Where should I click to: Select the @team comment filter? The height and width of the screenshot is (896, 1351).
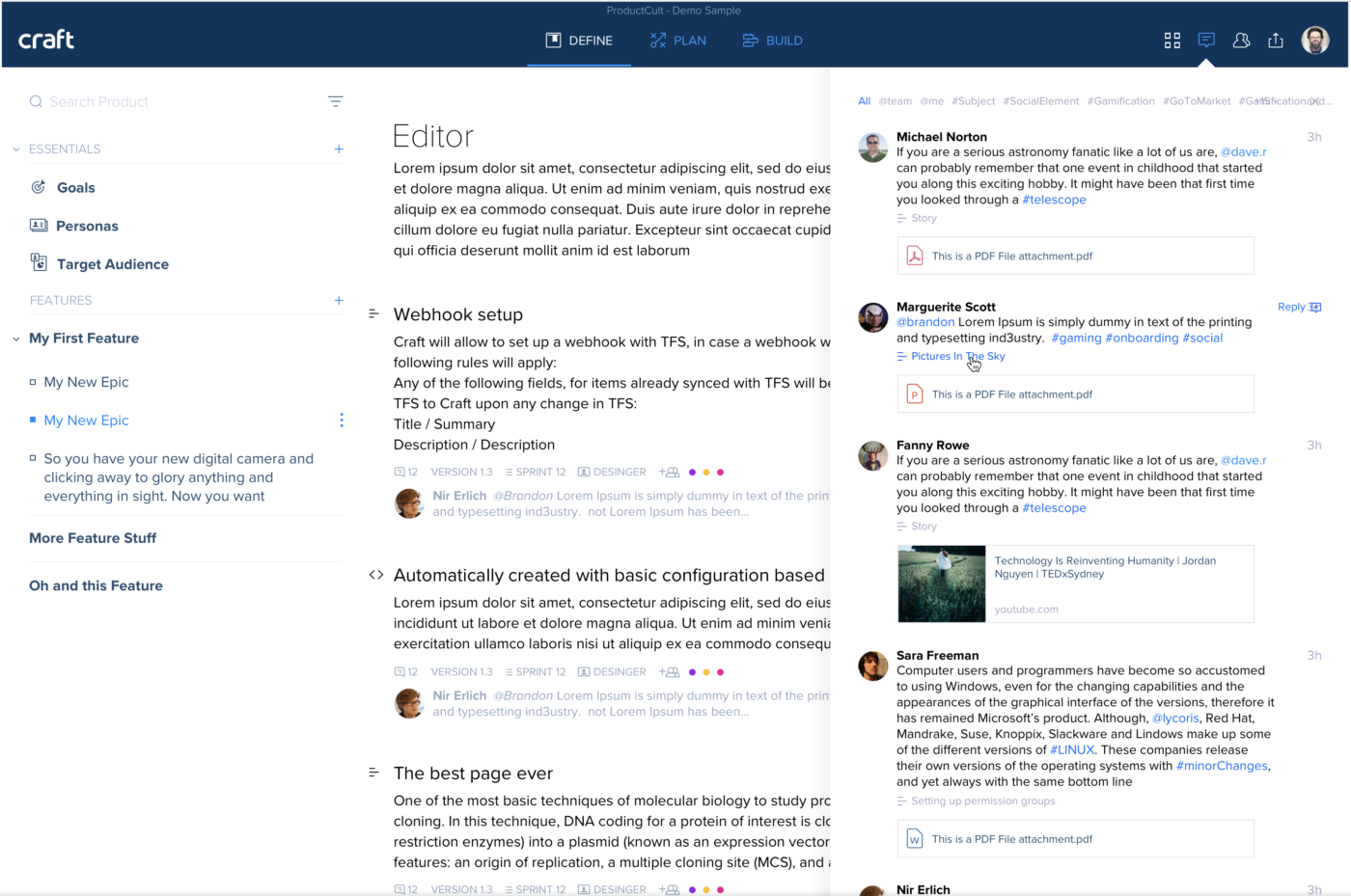click(x=895, y=101)
